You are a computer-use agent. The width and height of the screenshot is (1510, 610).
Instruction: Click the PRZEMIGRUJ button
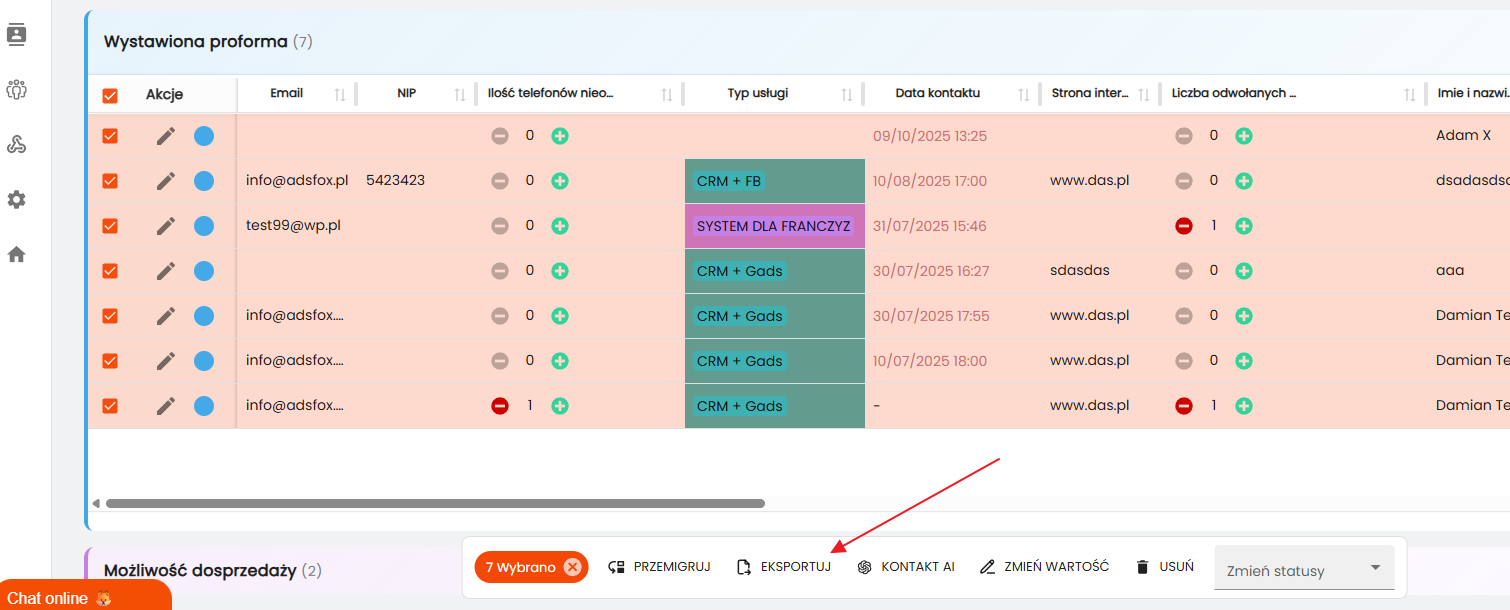[x=659, y=567]
